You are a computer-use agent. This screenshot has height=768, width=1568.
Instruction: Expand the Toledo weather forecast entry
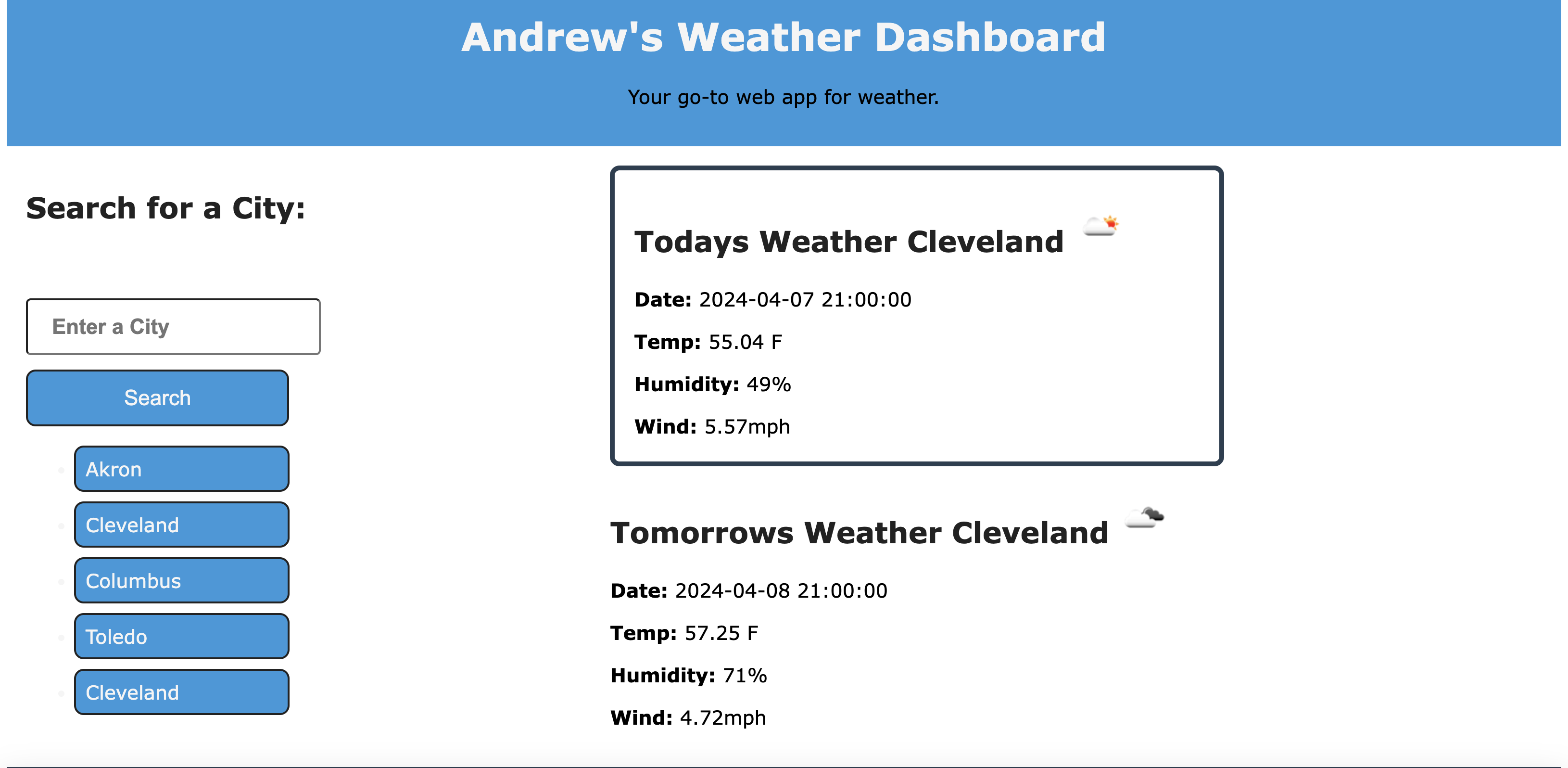pyautogui.click(x=183, y=637)
